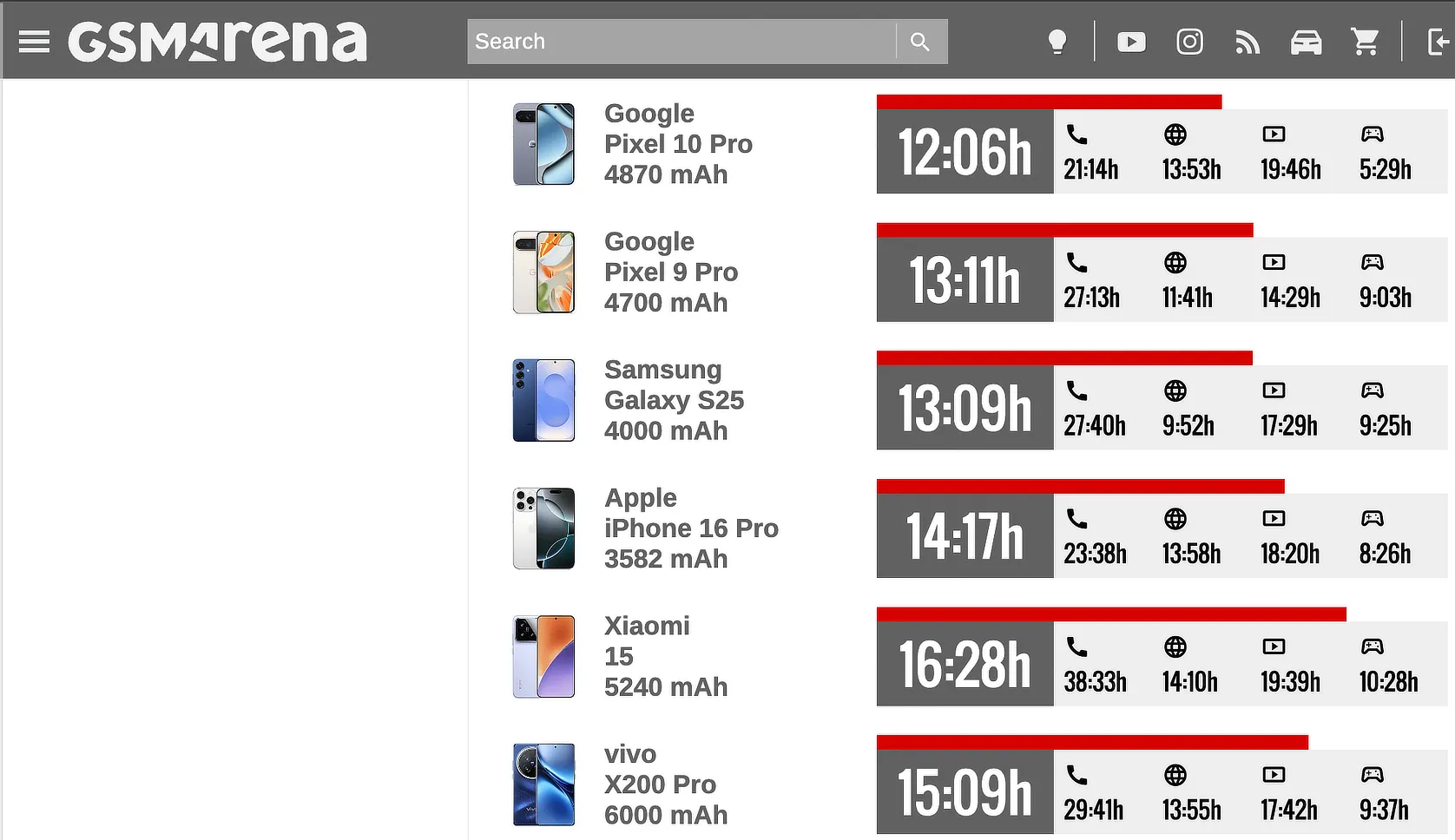This screenshot has width=1455, height=840.
Task: Open the Google Pixel 10 Pro link
Action: click(x=678, y=144)
